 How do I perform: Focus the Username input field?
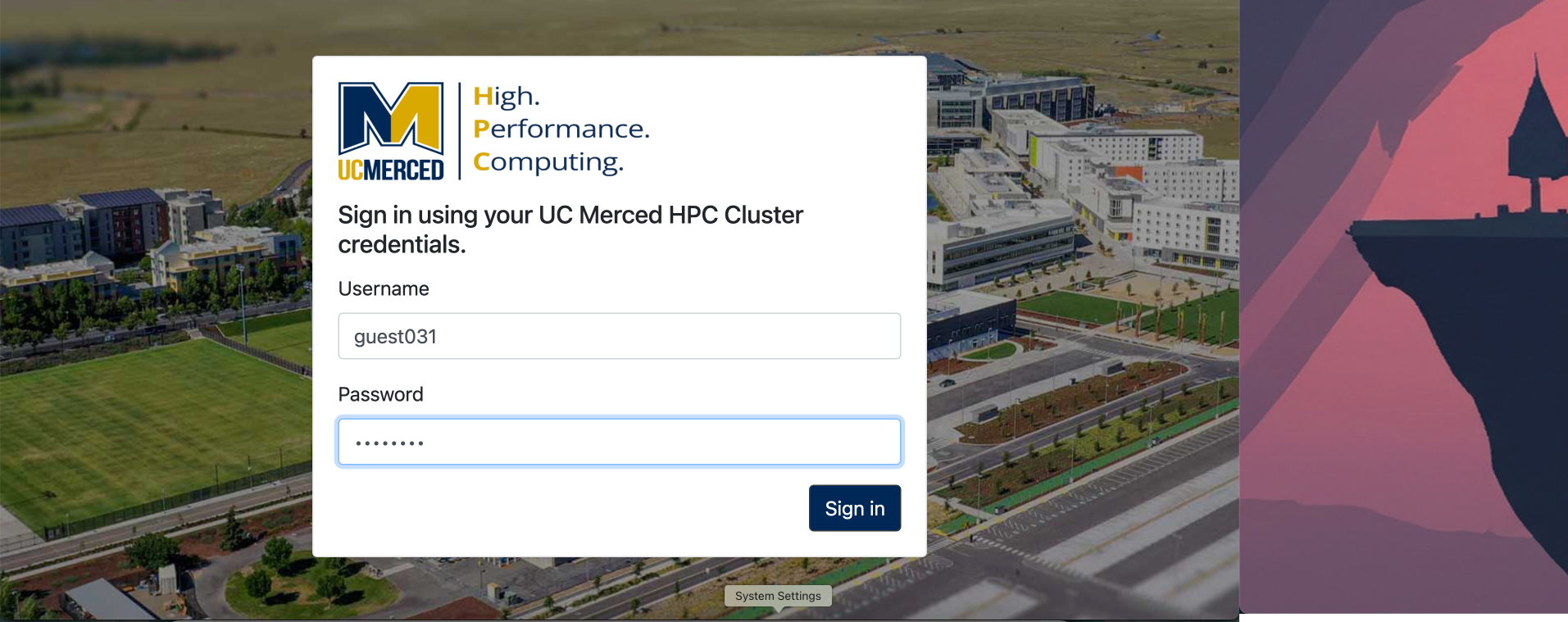[620, 336]
